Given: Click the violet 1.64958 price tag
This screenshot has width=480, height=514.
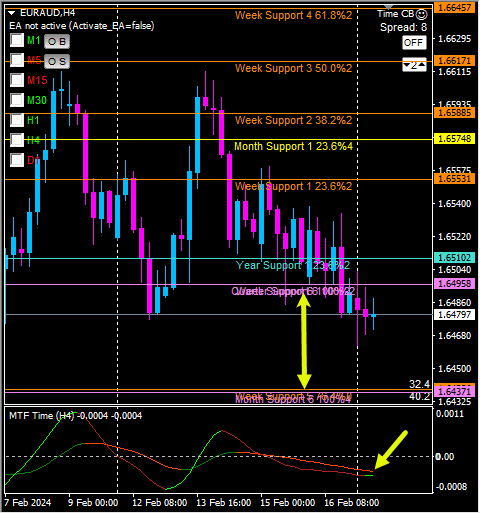Looking at the screenshot, I should pyautogui.click(x=454, y=284).
